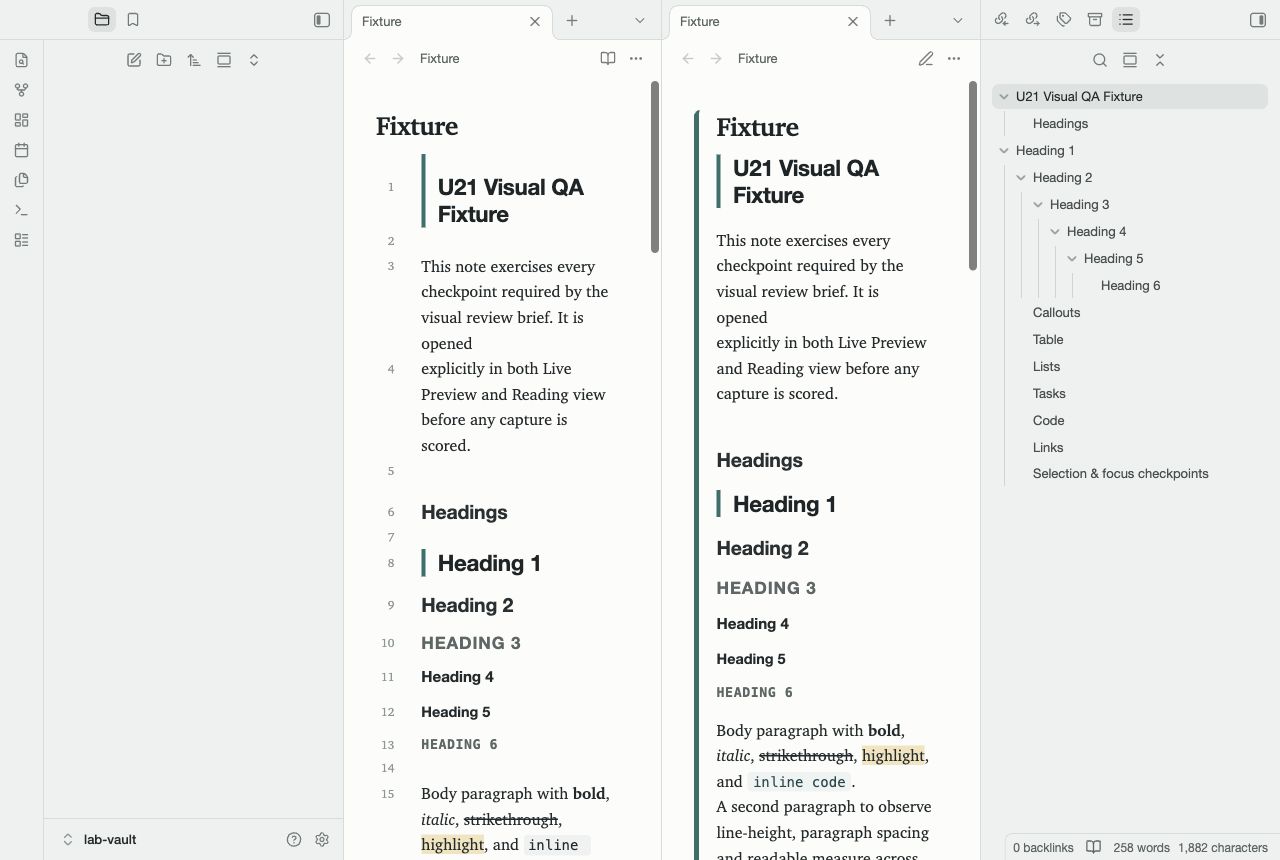Collapse the Heading 1 outline branch
The width and height of the screenshot is (1280, 860).
(1004, 151)
